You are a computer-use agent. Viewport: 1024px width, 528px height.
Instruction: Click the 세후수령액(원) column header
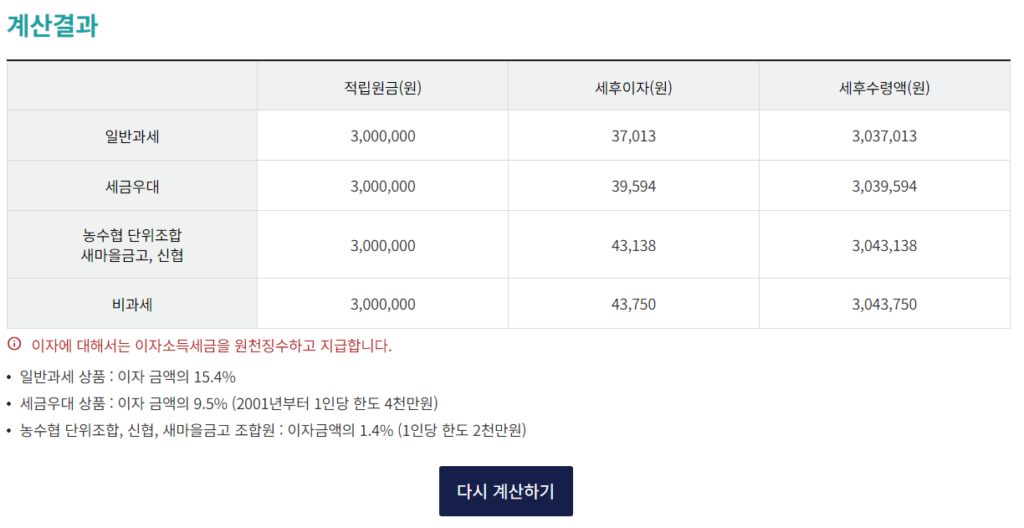pyautogui.click(x=884, y=87)
